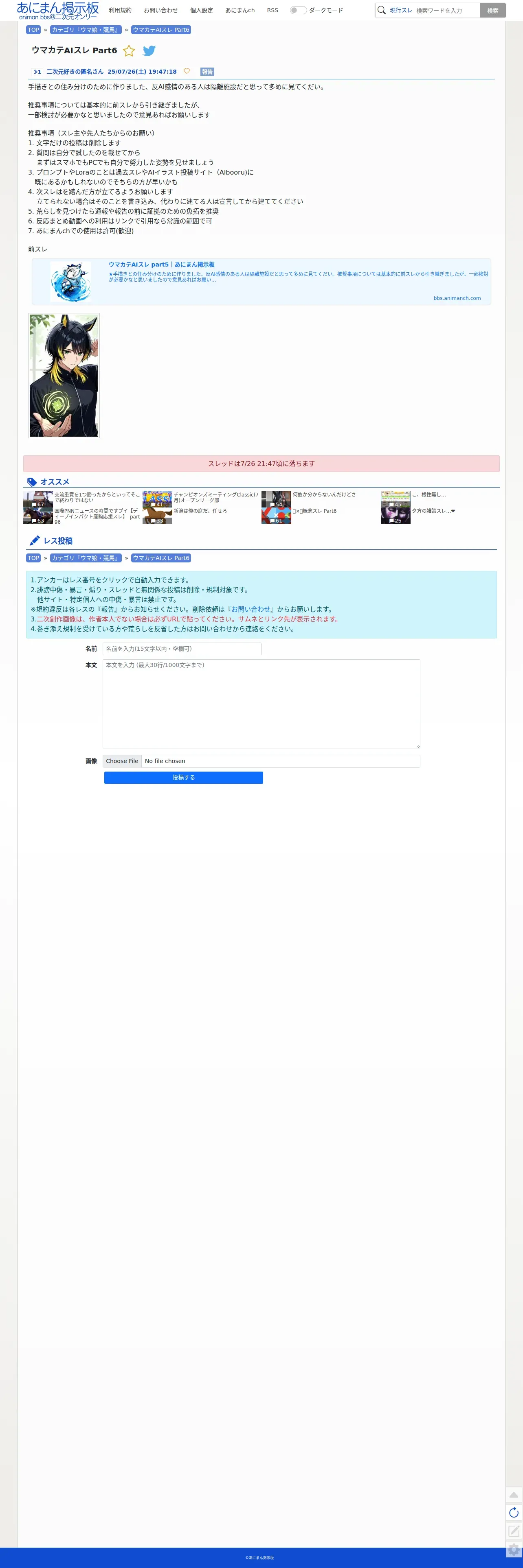The image size is (523, 1568).
Task: Enlarge the posted horse-eared character image
Action: pyautogui.click(x=64, y=376)
